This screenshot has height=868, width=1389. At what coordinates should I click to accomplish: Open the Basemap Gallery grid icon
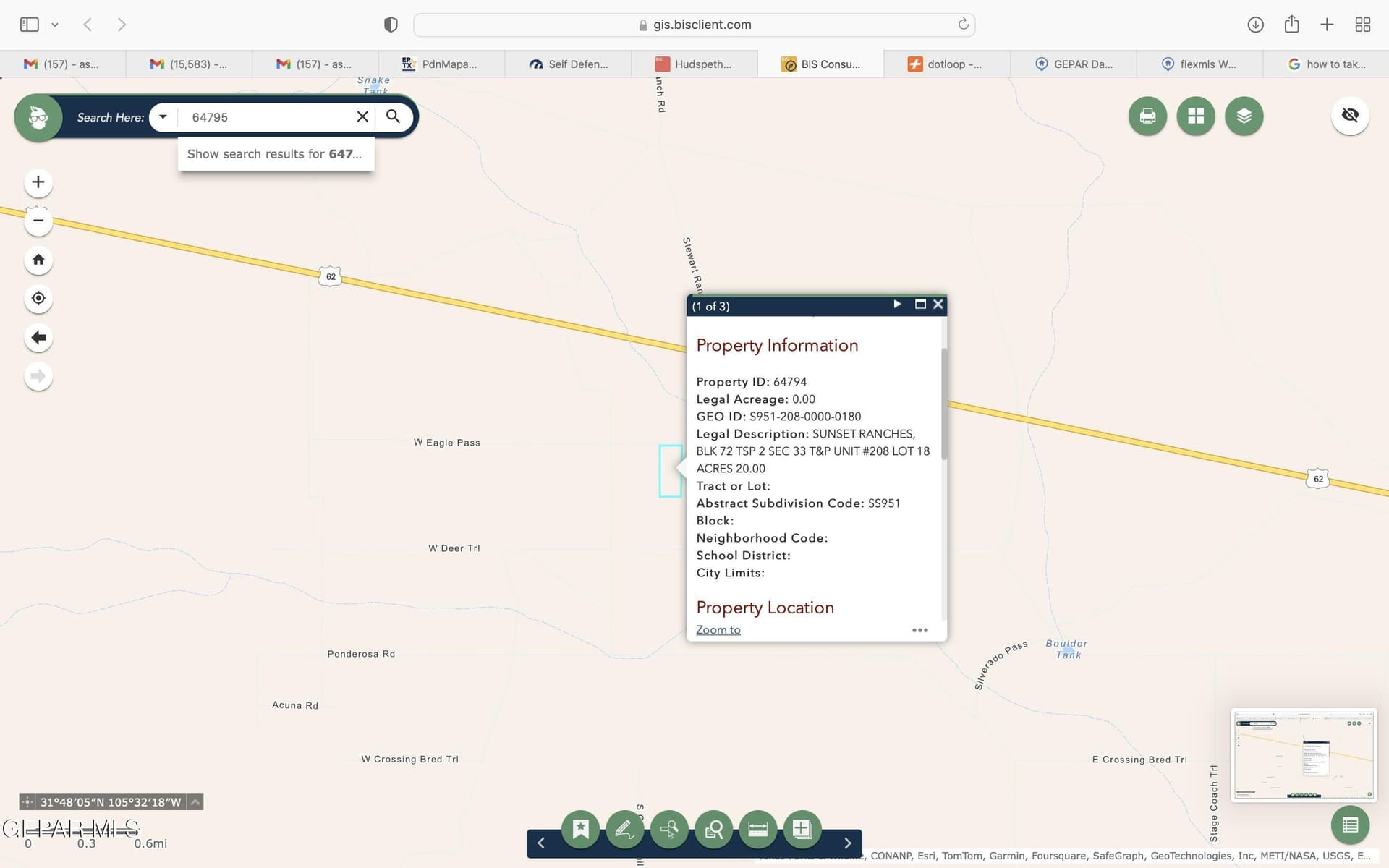coord(1195,116)
